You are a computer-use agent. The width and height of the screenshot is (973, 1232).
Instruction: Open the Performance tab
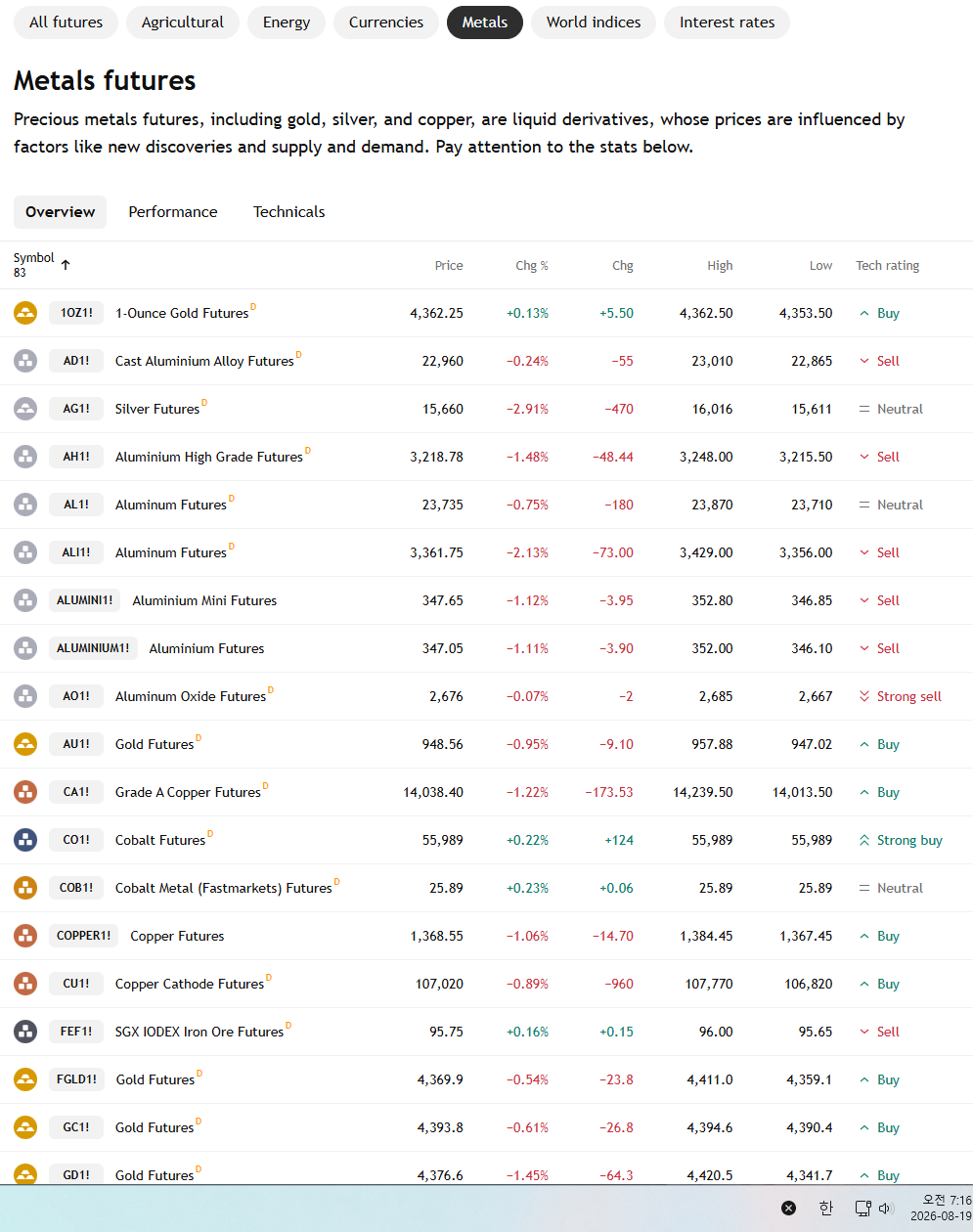173,212
